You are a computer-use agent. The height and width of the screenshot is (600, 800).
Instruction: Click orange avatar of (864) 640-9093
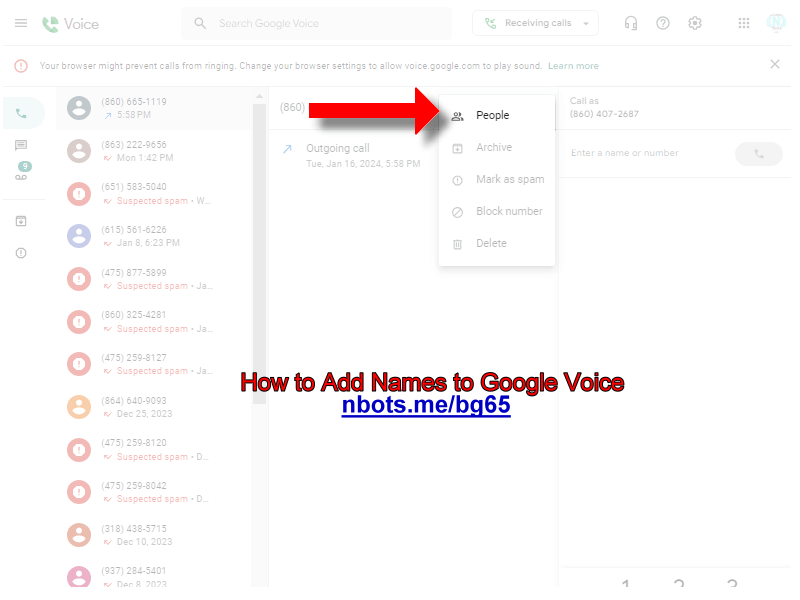pos(79,407)
